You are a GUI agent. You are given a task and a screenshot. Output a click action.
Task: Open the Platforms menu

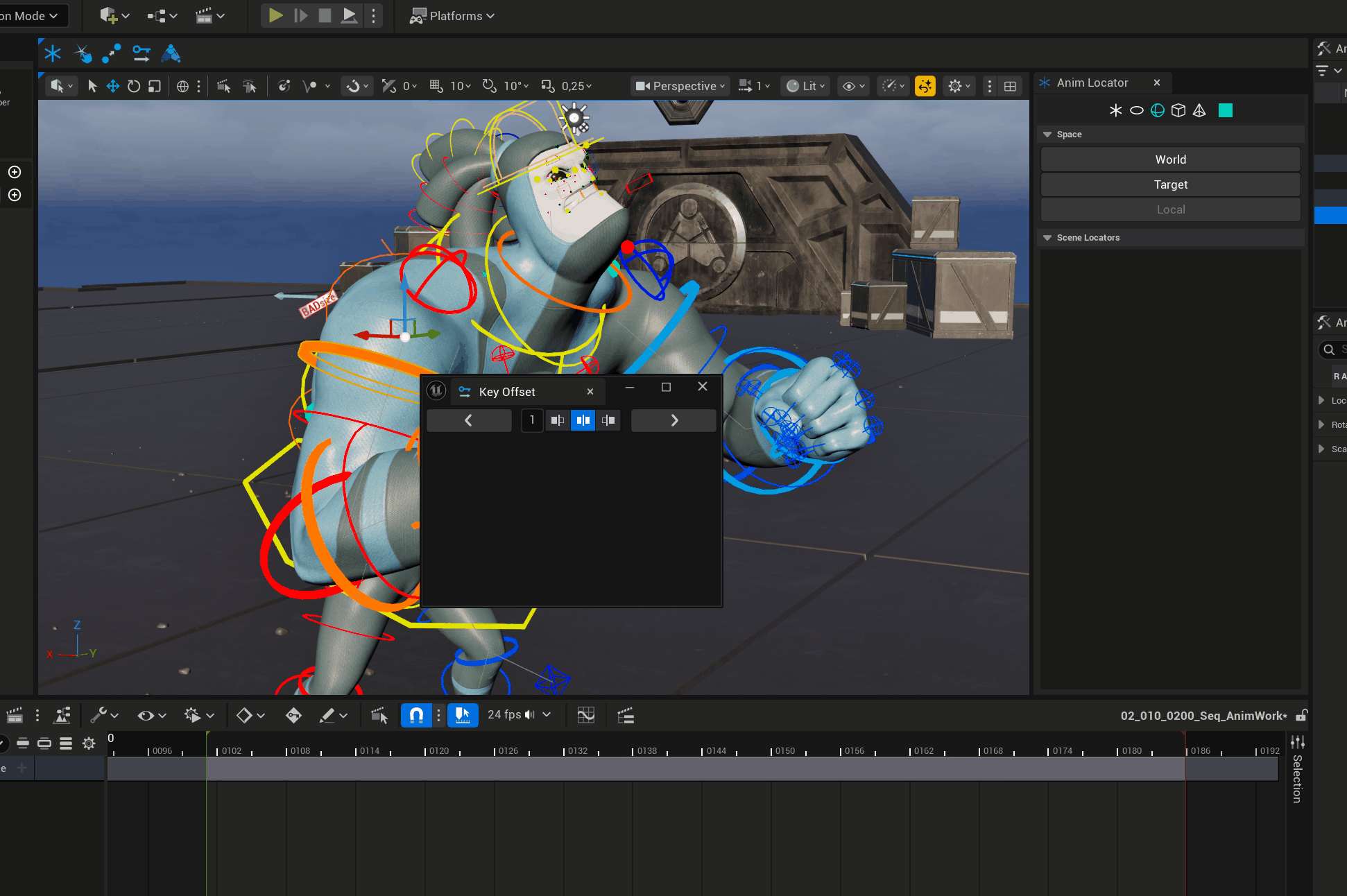tap(452, 15)
